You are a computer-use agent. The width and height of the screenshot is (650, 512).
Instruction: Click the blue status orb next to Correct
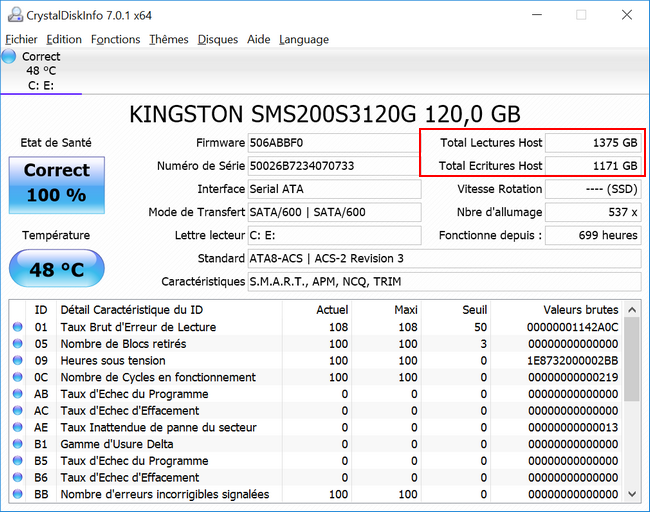[9, 56]
